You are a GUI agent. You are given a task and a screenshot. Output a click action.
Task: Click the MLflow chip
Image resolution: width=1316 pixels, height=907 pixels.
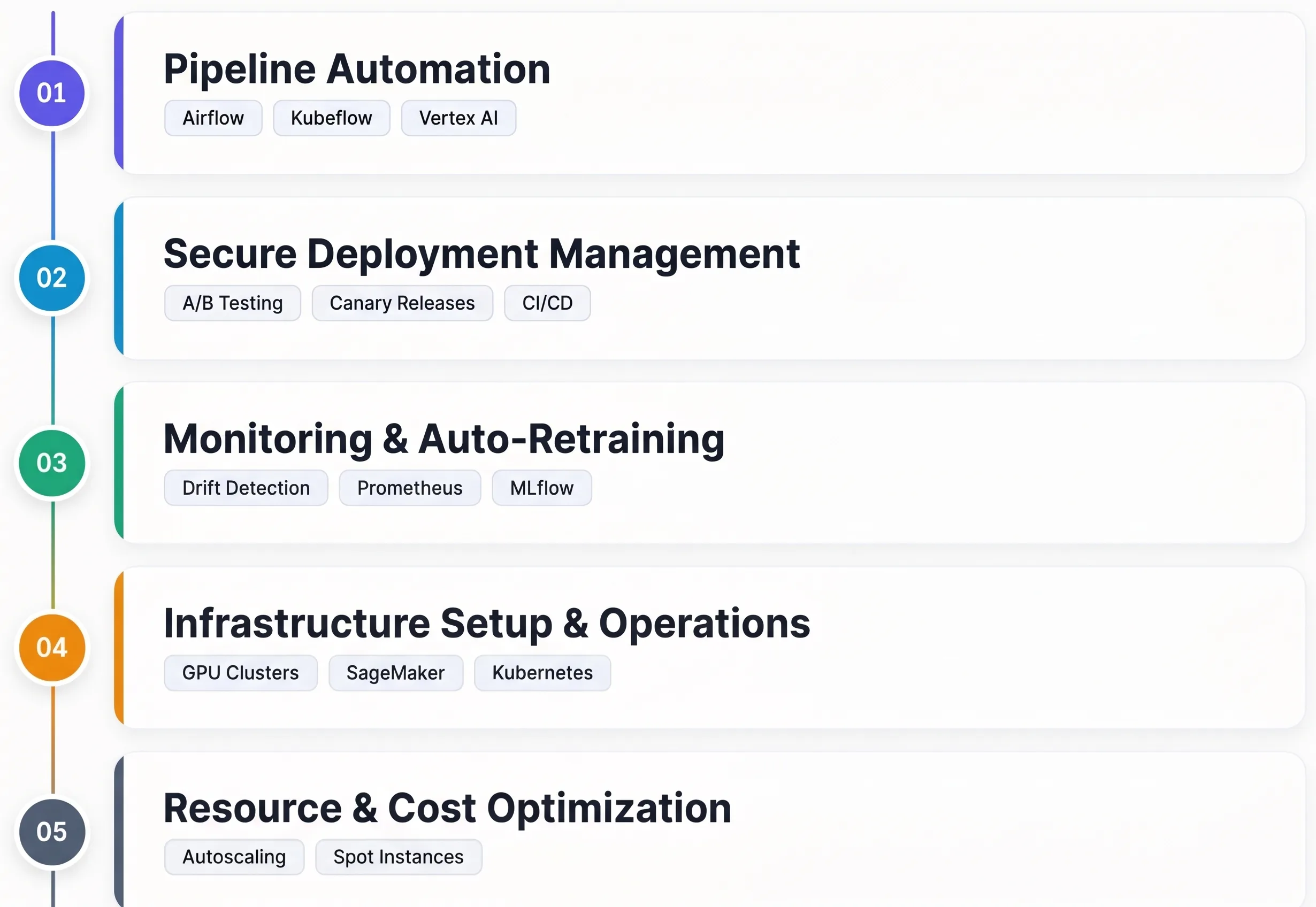pos(542,488)
